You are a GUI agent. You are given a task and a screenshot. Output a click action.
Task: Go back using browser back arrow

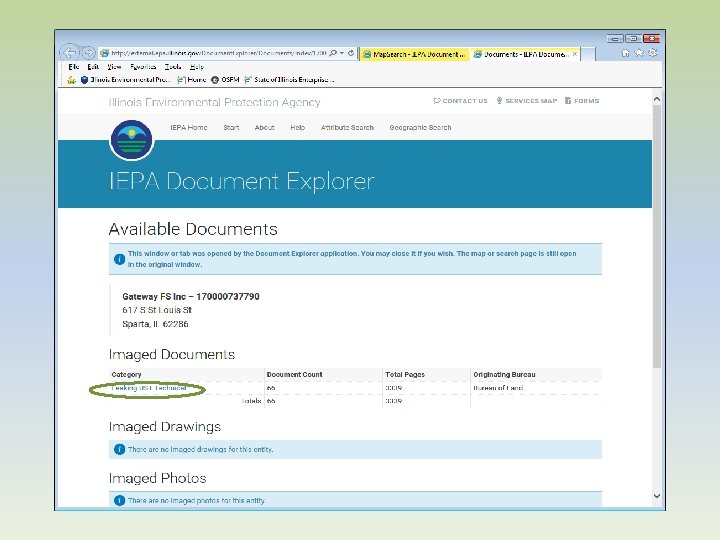point(69,52)
